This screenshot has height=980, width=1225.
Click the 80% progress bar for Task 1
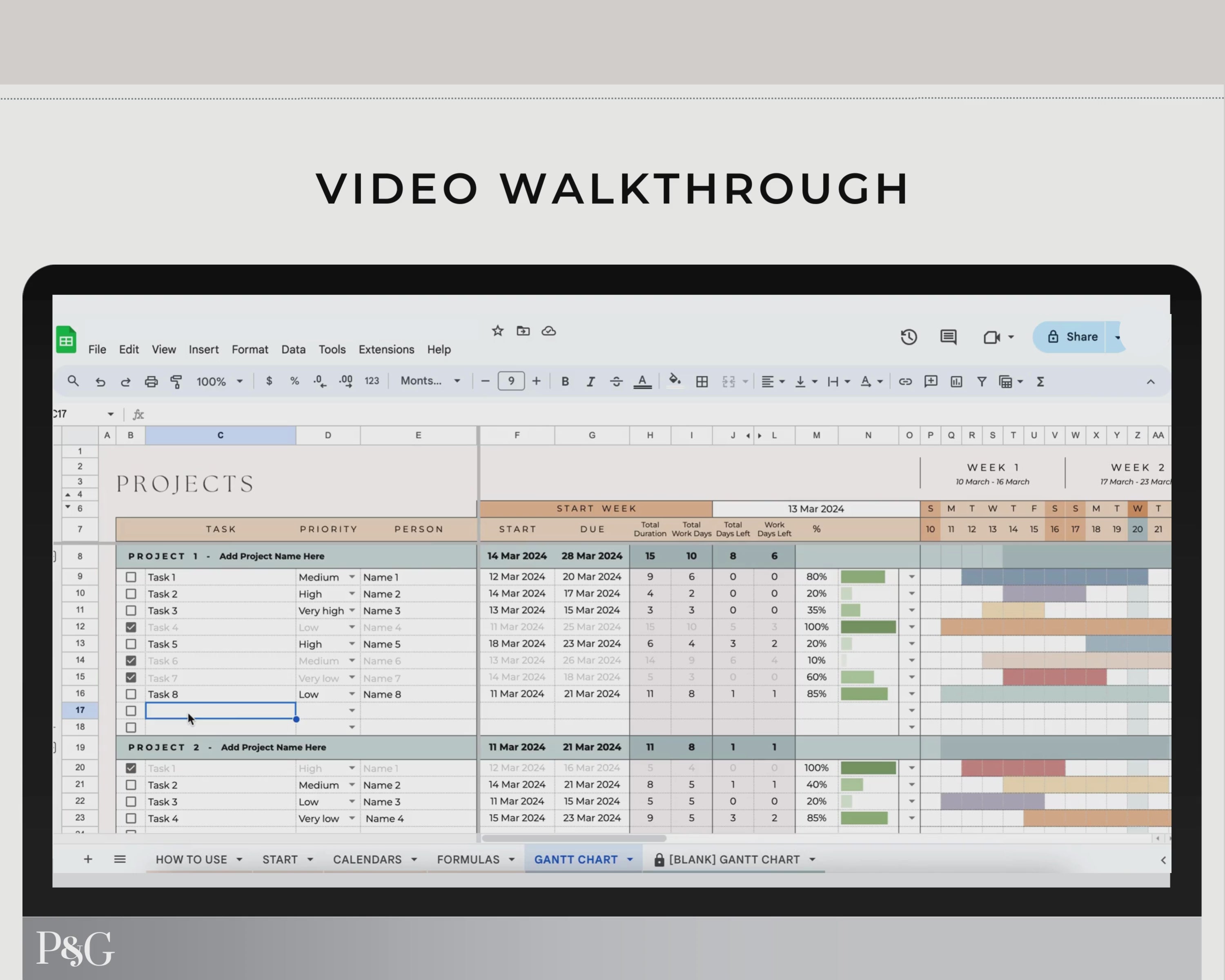[862, 577]
